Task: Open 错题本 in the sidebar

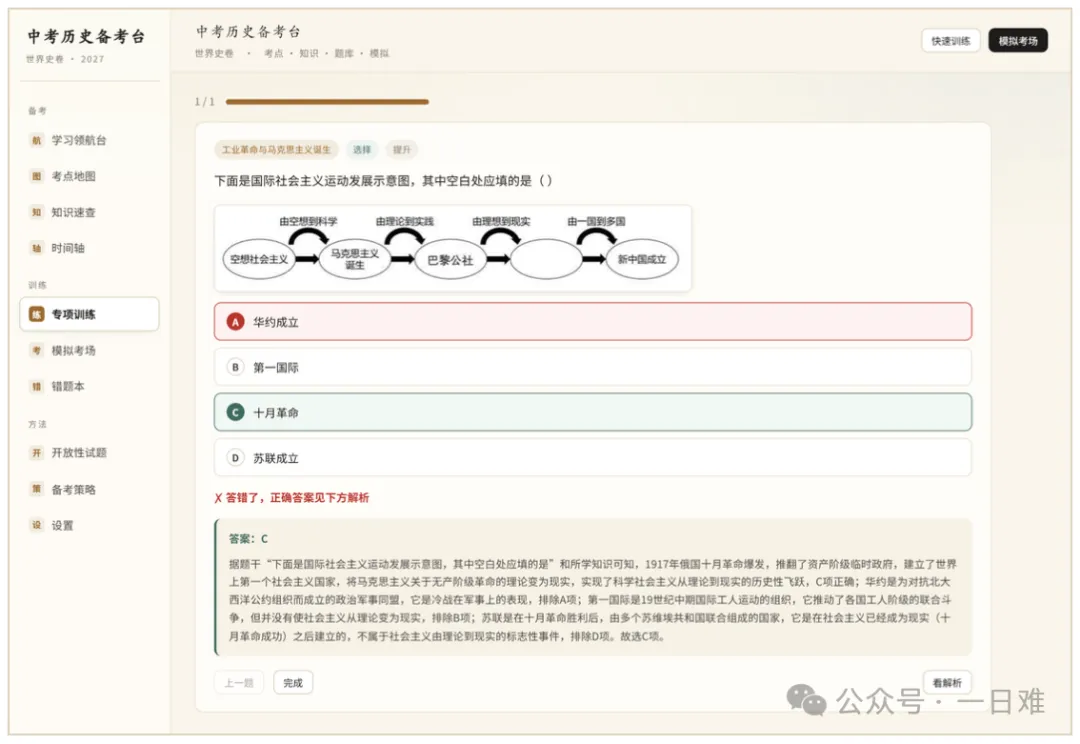Action: click(90, 386)
